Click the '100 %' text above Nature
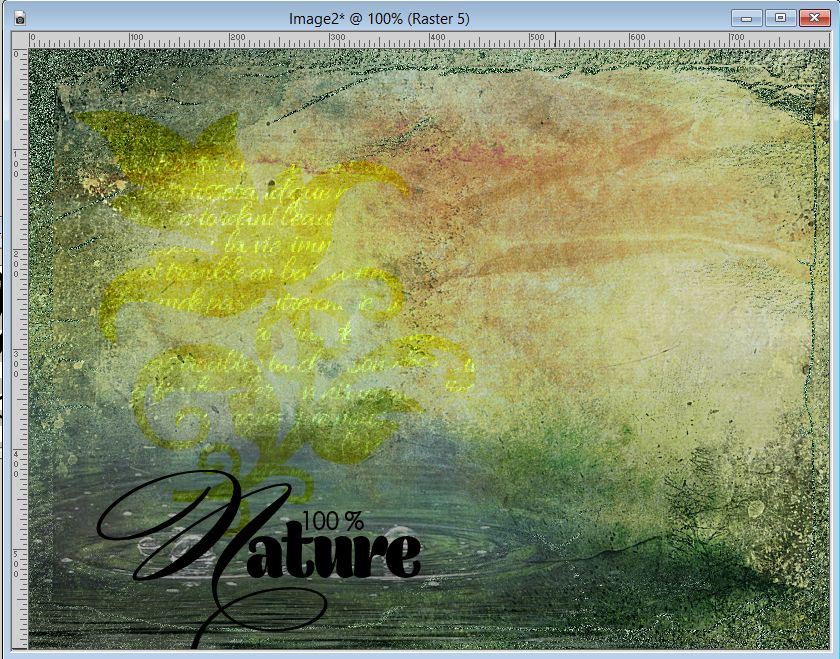 pos(333,521)
